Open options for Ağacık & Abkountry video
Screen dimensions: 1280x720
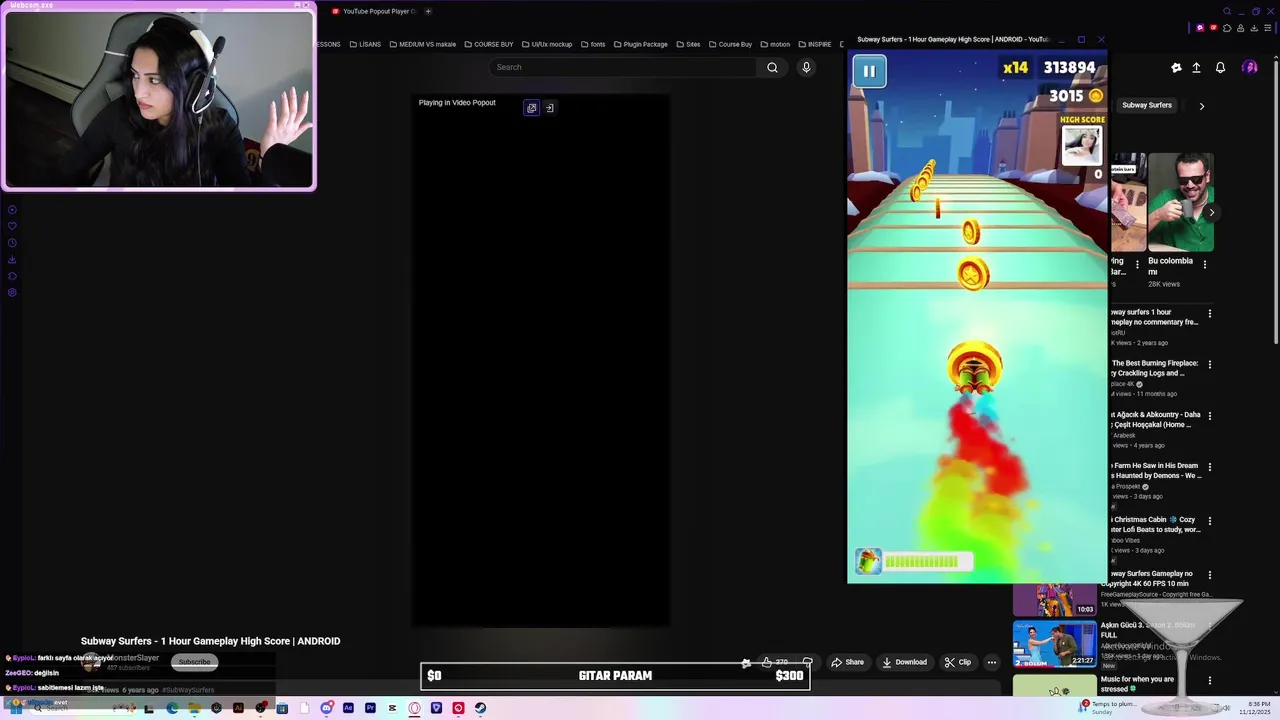(x=1210, y=416)
